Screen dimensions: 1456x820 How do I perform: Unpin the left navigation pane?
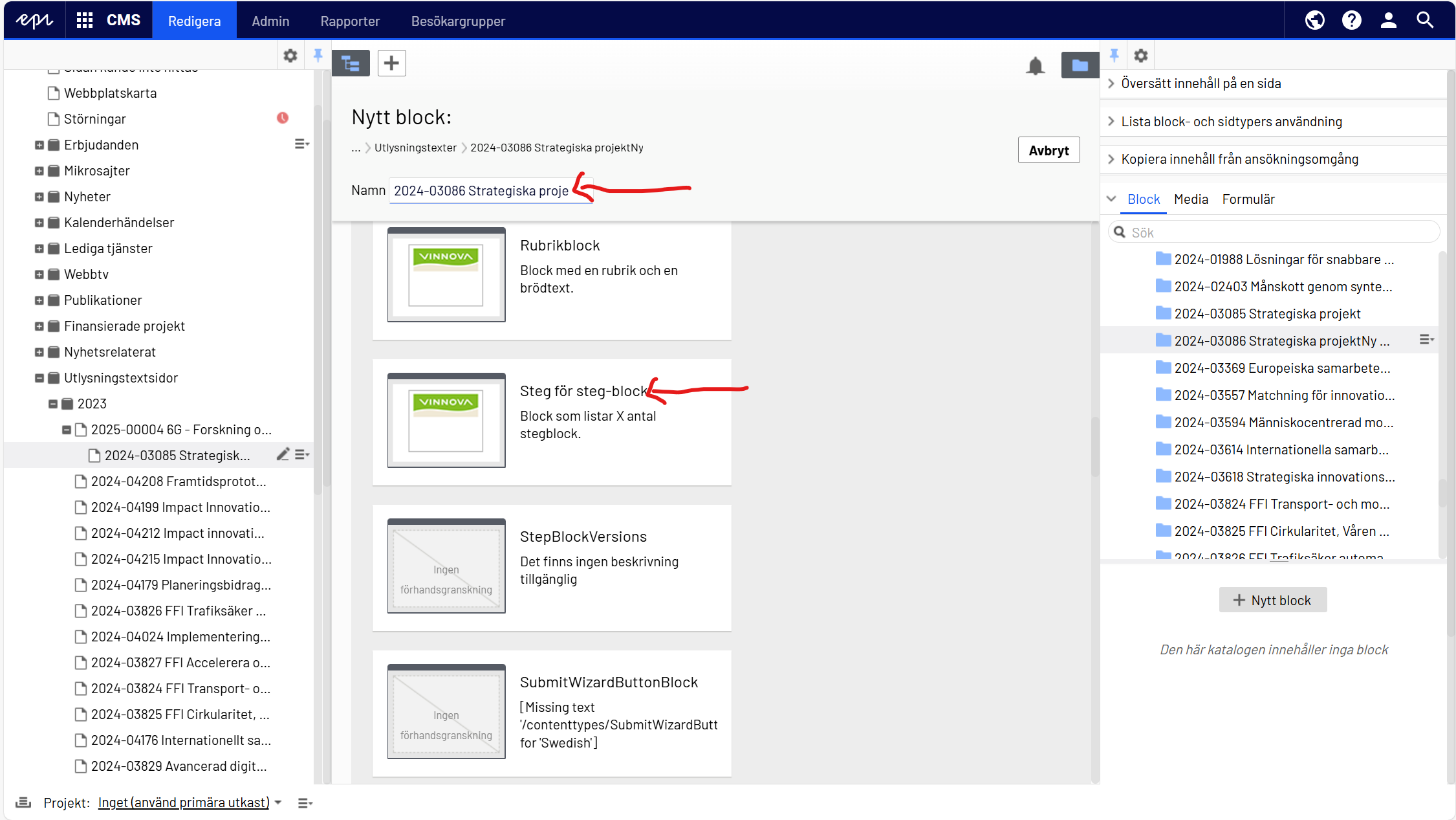pos(318,56)
